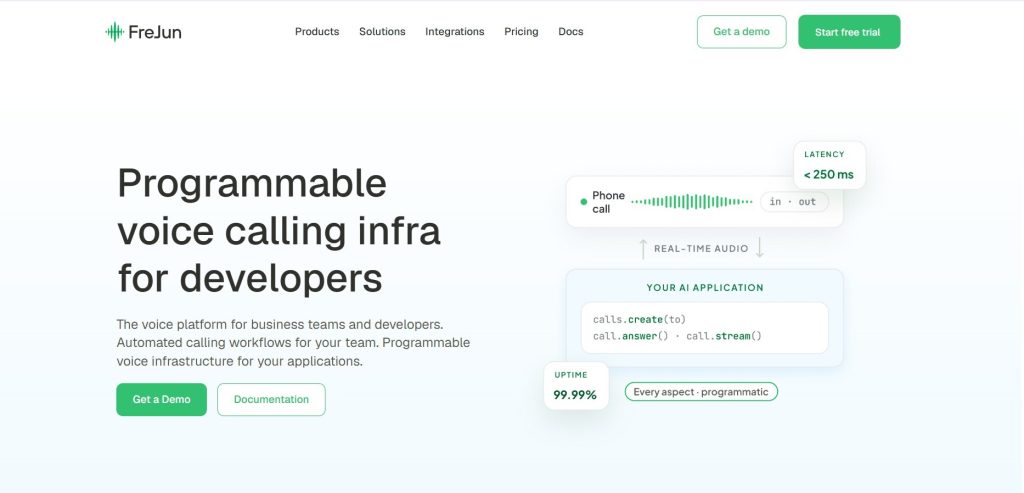1024x493 pixels.
Task: Click the Start free trial button
Action: coord(848,32)
